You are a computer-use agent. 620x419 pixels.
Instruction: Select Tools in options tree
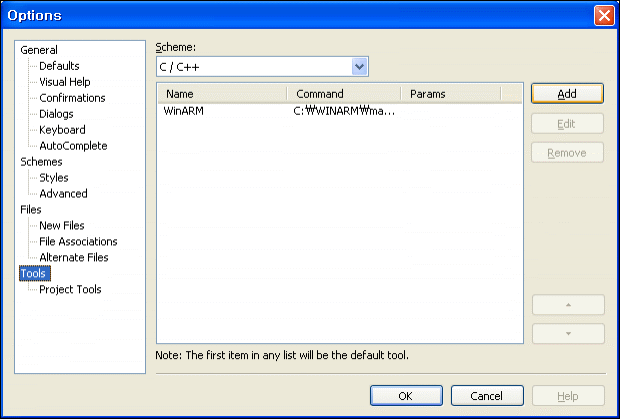click(x=33, y=273)
